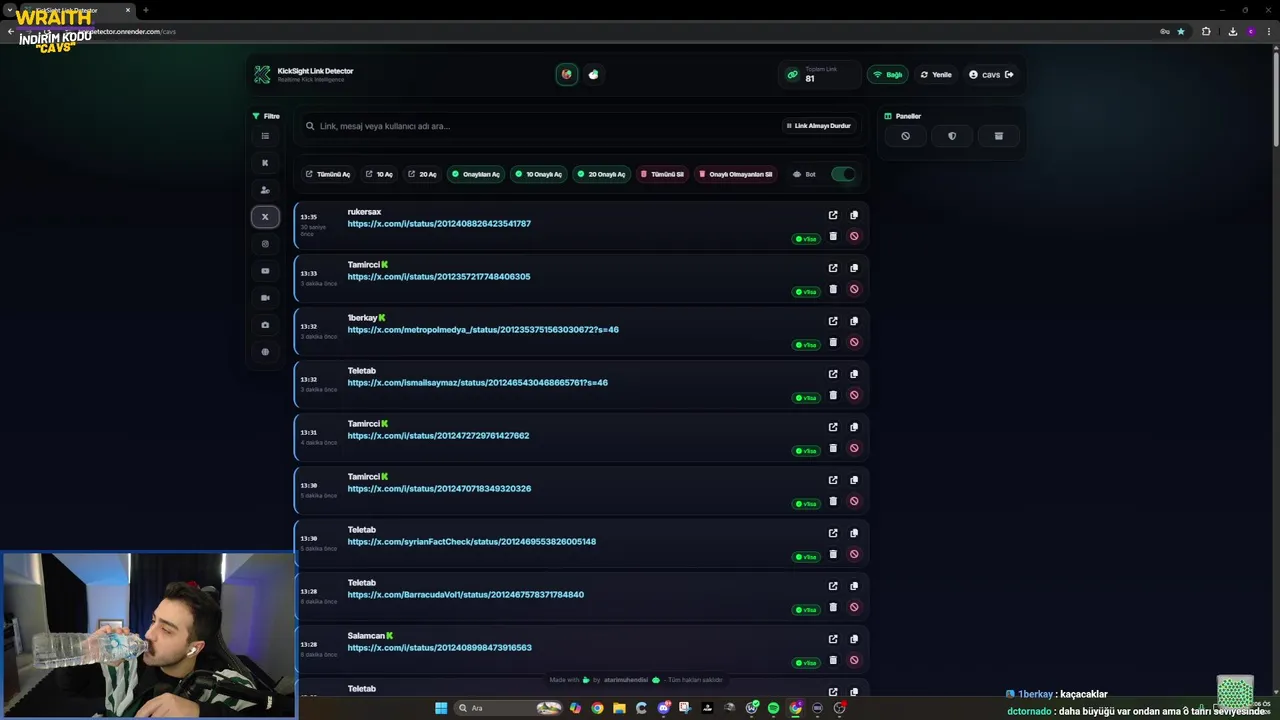Click the cavs logout button

[991, 75]
